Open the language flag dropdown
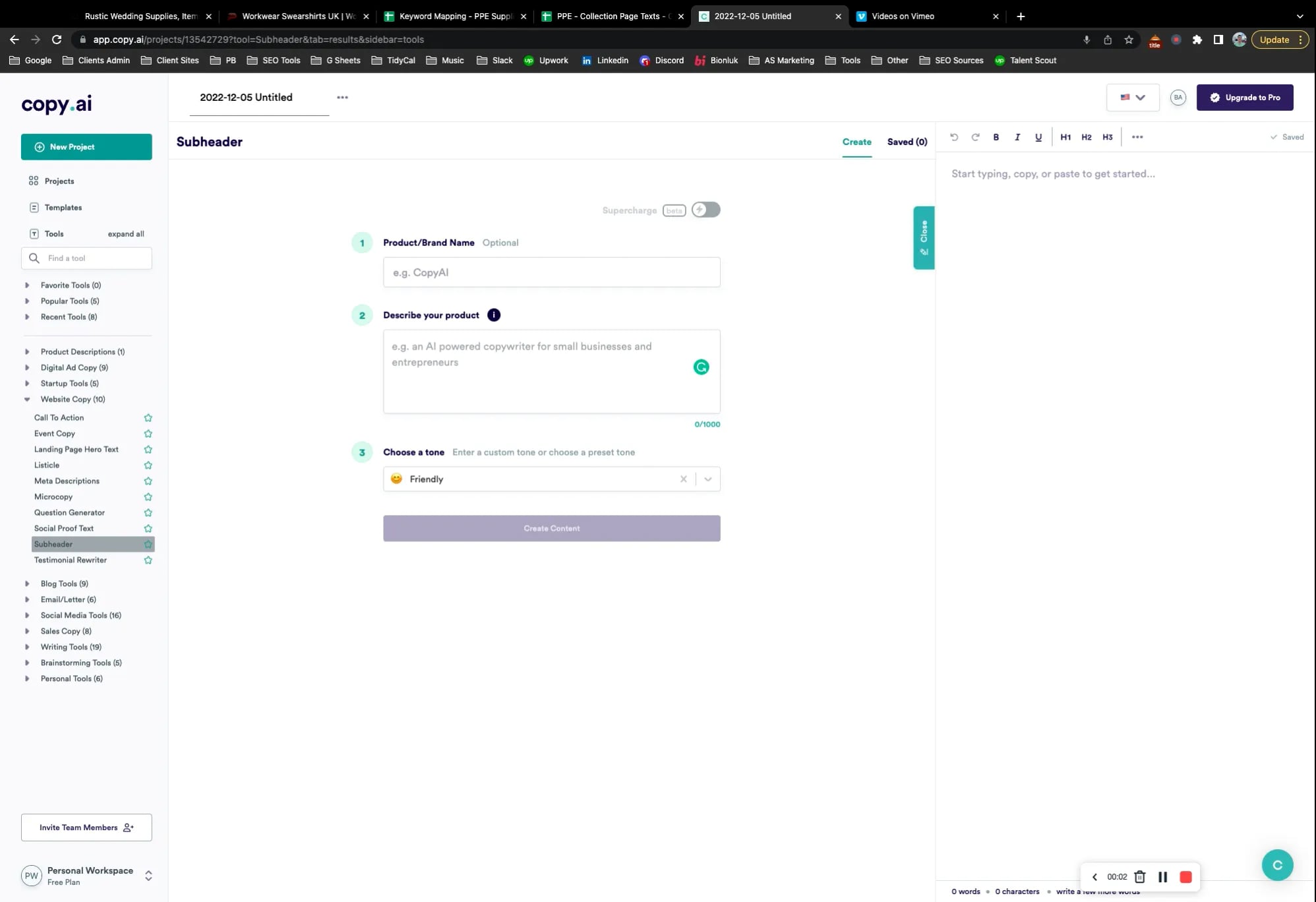 coord(1133,98)
